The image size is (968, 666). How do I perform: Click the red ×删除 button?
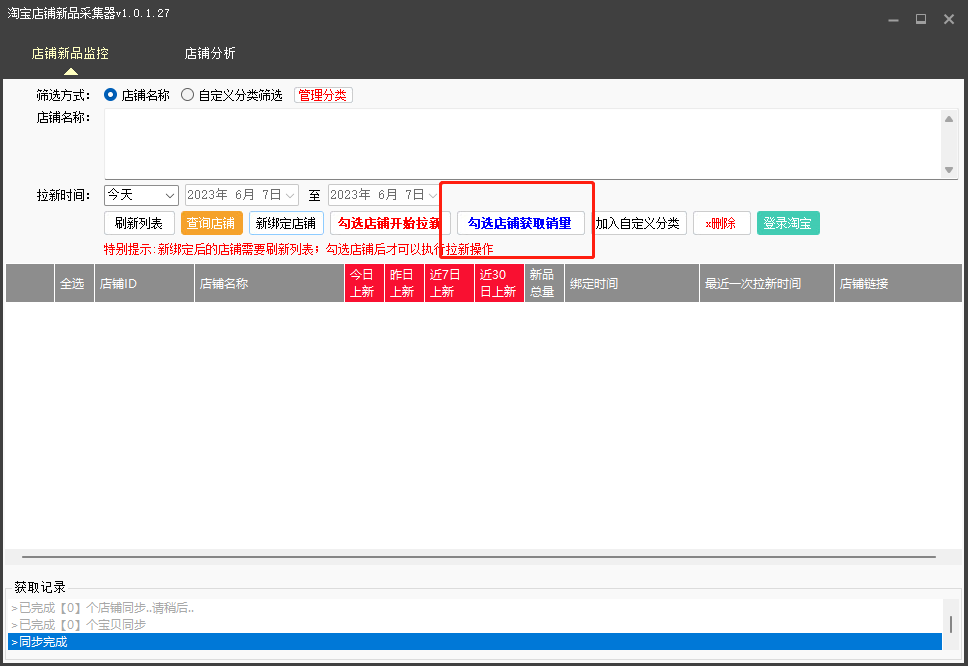(x=722, y=223)
